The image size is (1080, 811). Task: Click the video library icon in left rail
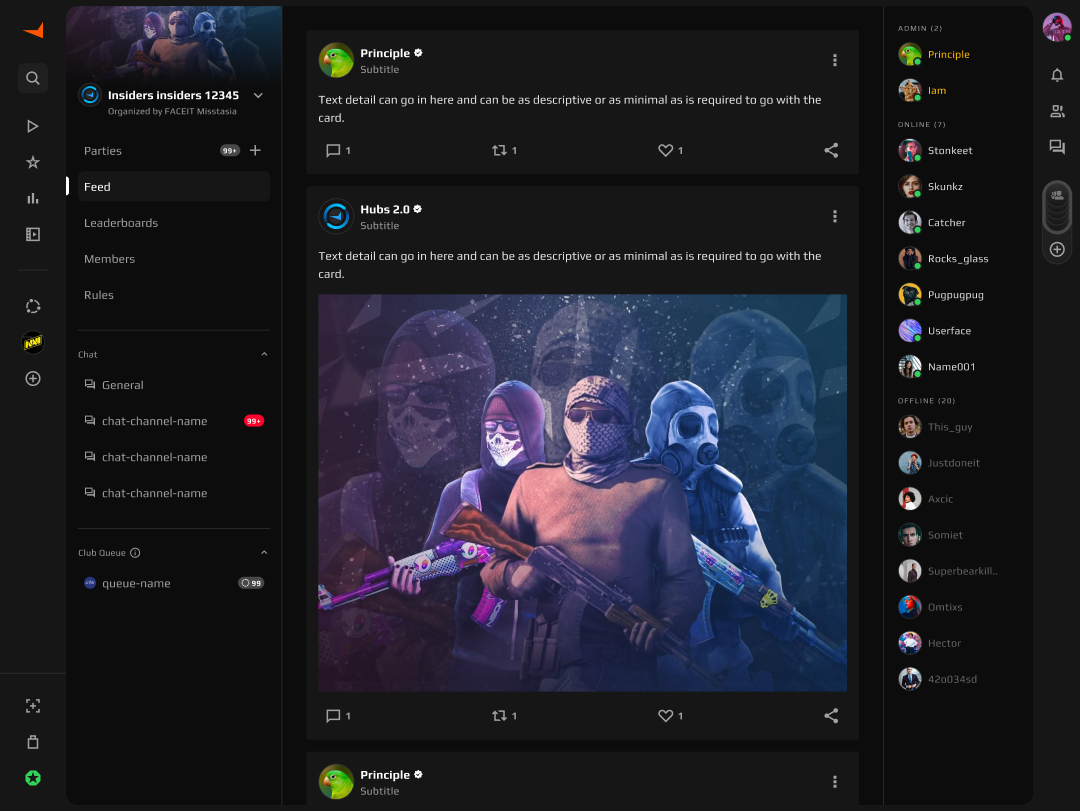32,234
